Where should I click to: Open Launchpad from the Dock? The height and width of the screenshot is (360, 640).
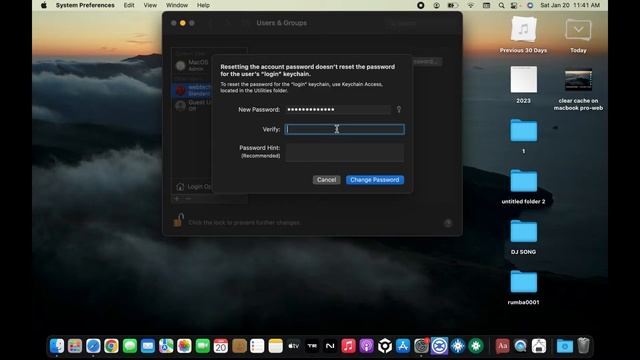(x=75, y=346)
